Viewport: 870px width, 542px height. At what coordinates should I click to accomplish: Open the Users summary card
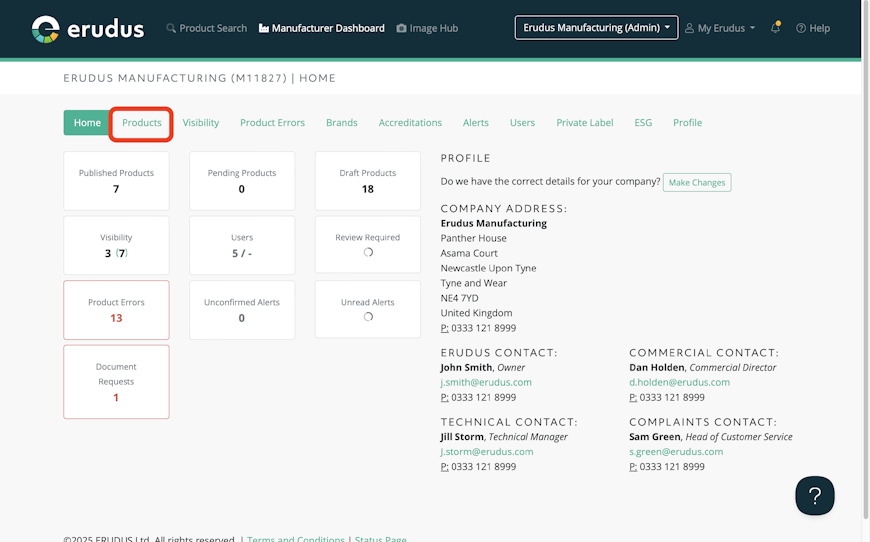(x=242, y=245)
